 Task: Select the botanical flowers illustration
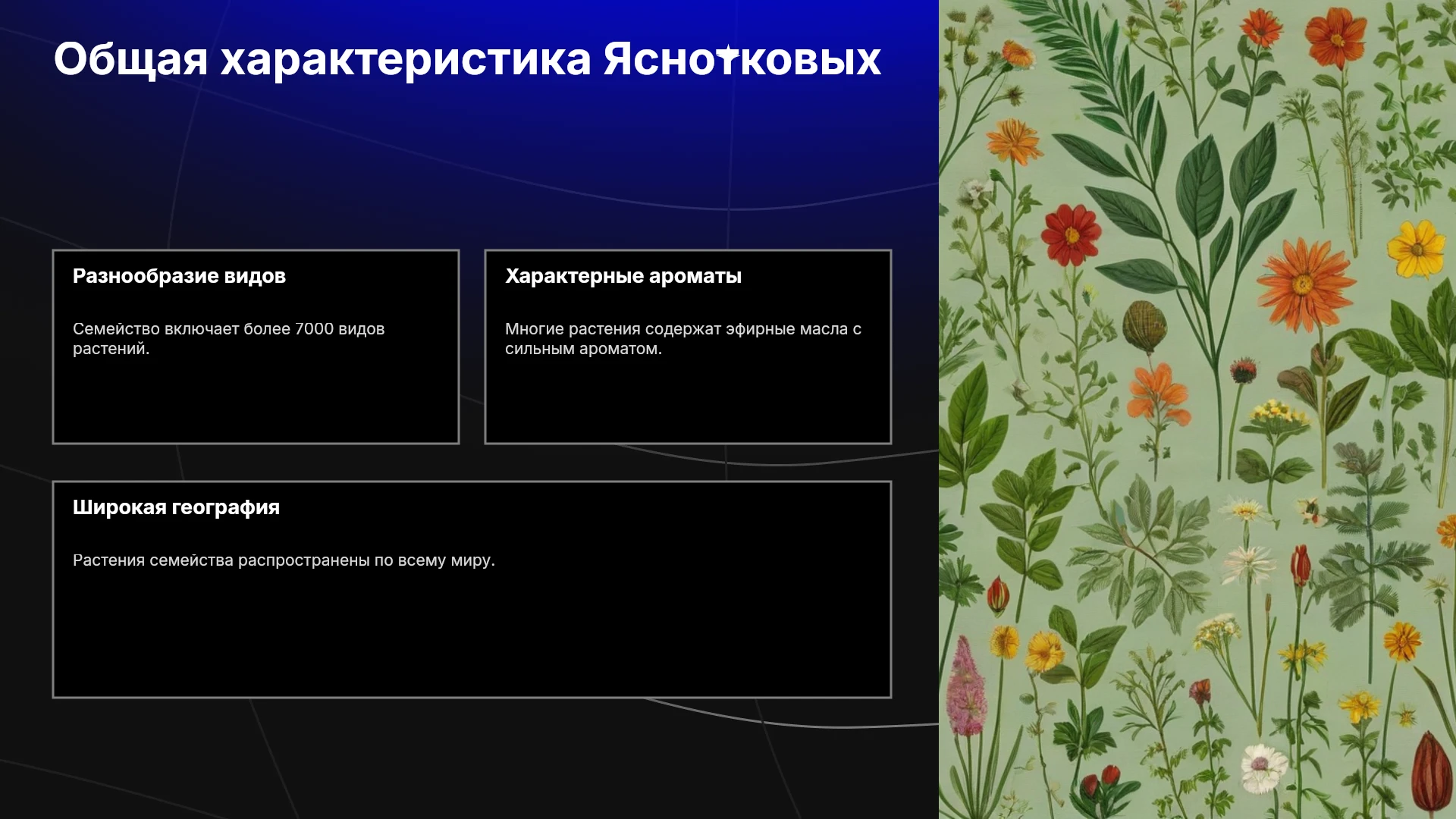[1197, 409]
